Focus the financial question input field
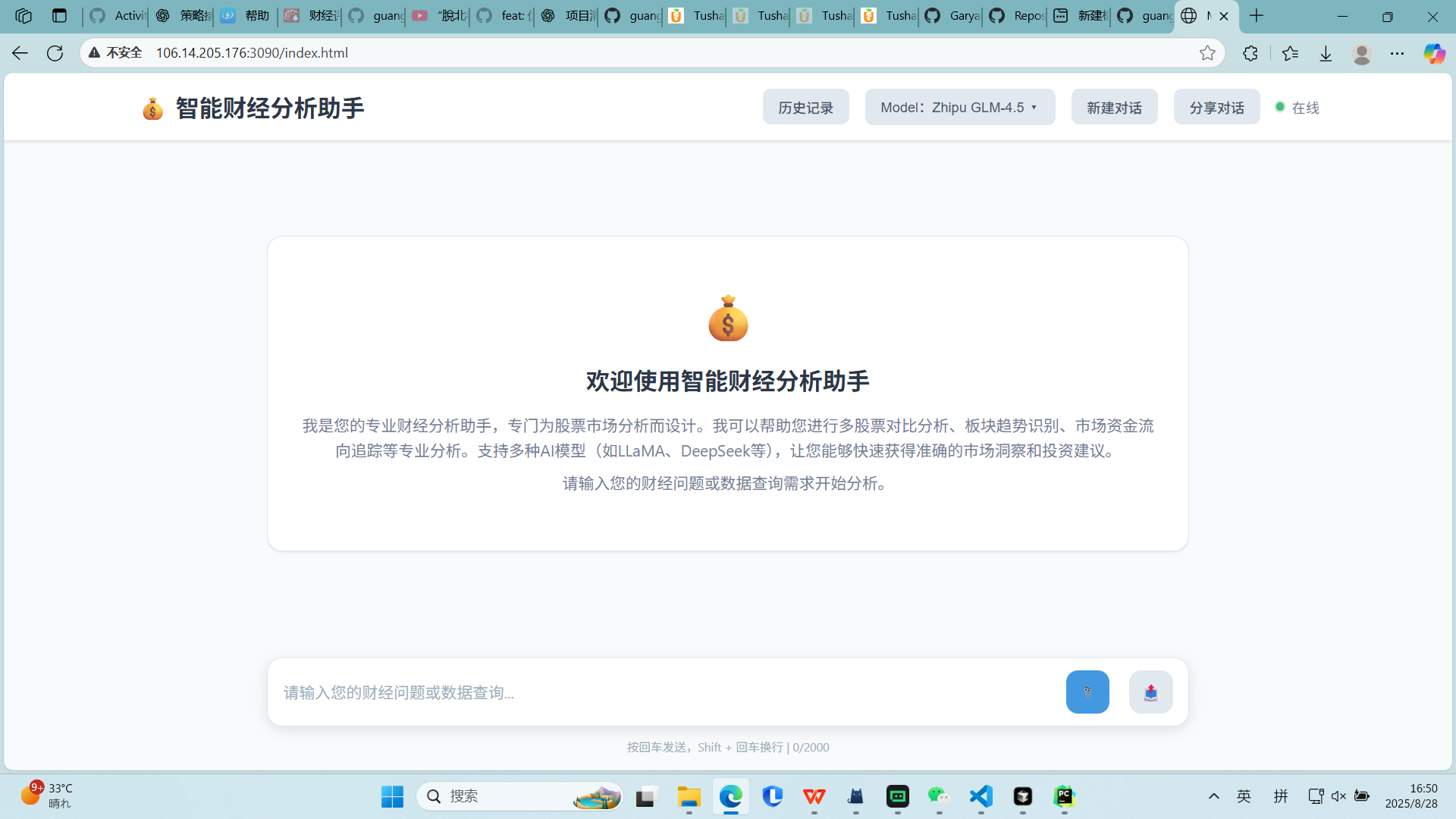This screenshot has height=819, width=1456. [667, 692]
